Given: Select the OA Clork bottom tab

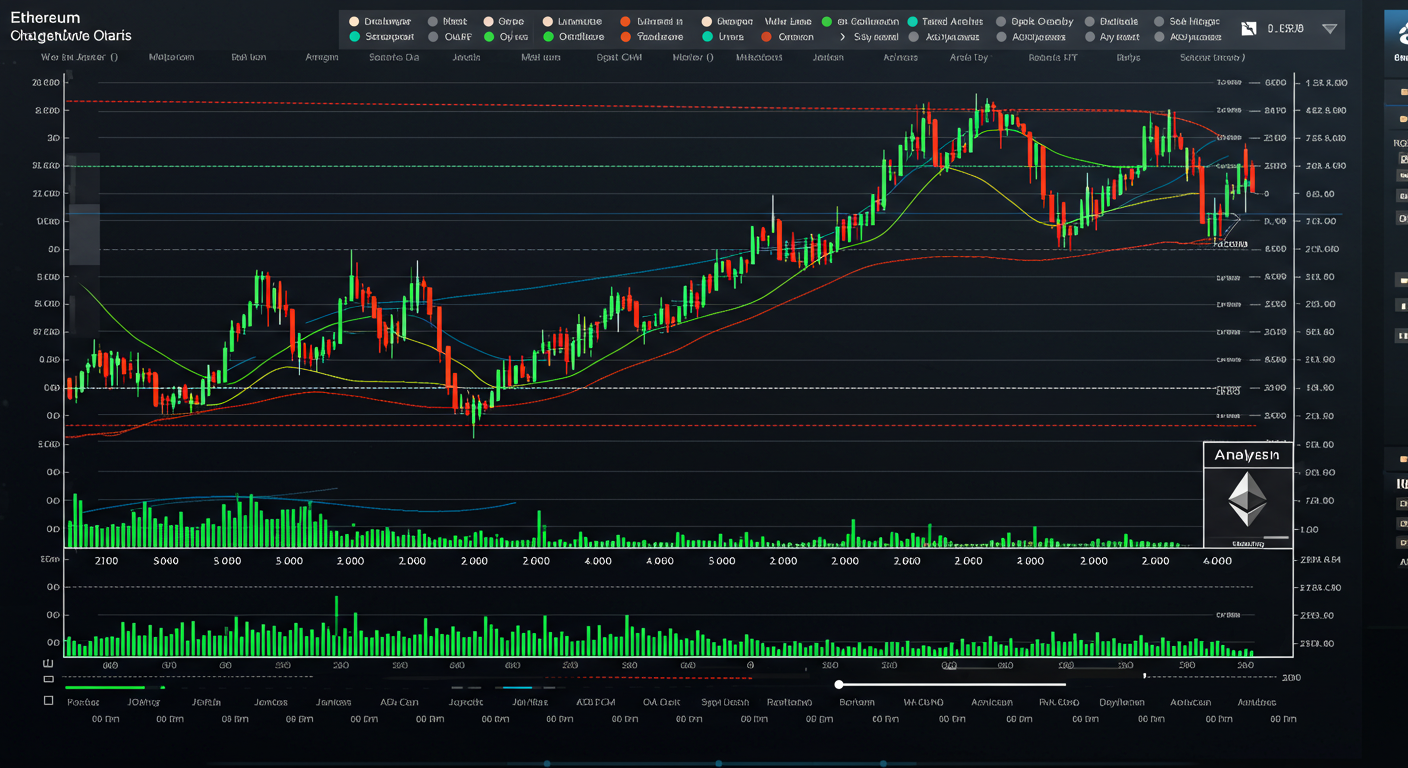Looking at the screenshot, I should coord(661,702).
